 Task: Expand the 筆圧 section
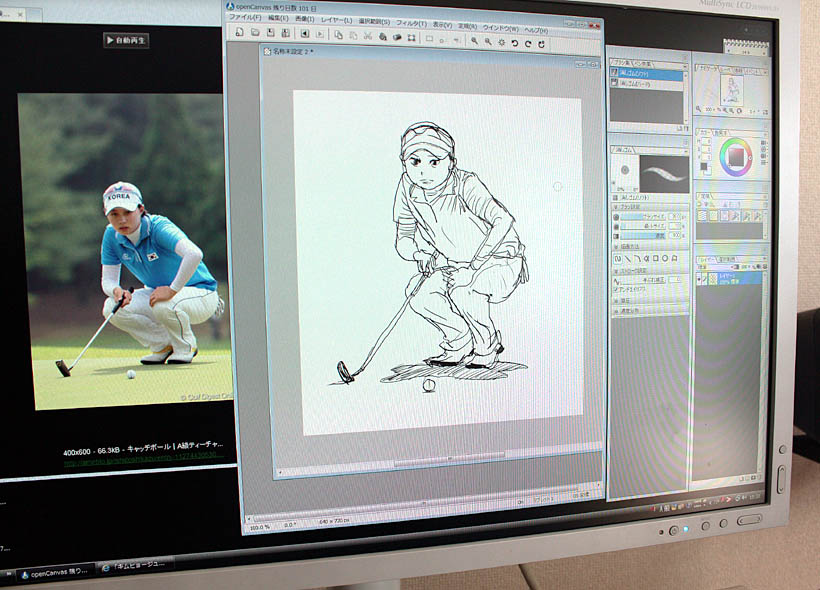[x=616, y=301]
